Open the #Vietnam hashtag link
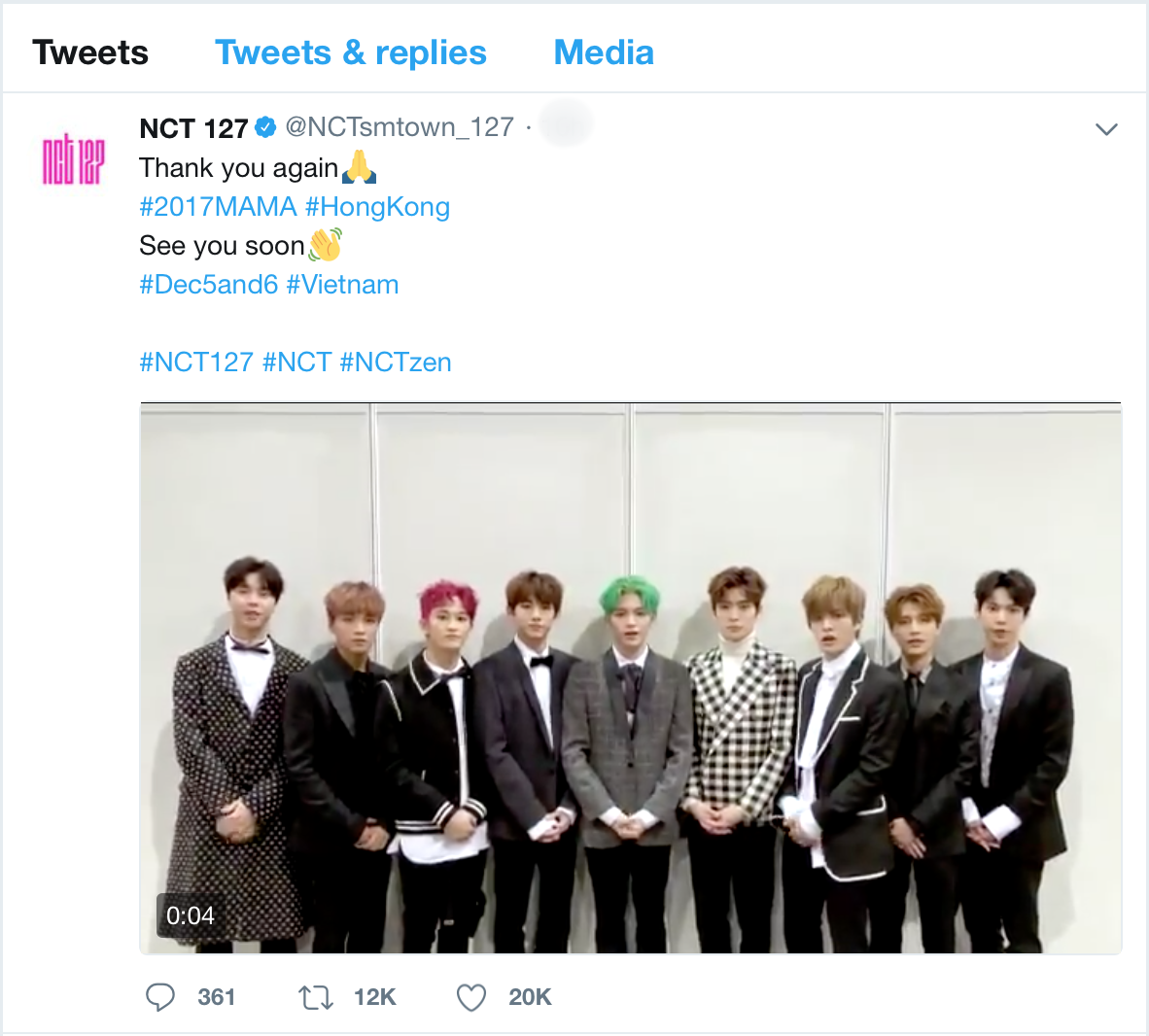Image resolution: width=1149 pixels, height=1036 pixels. point(342,285)
